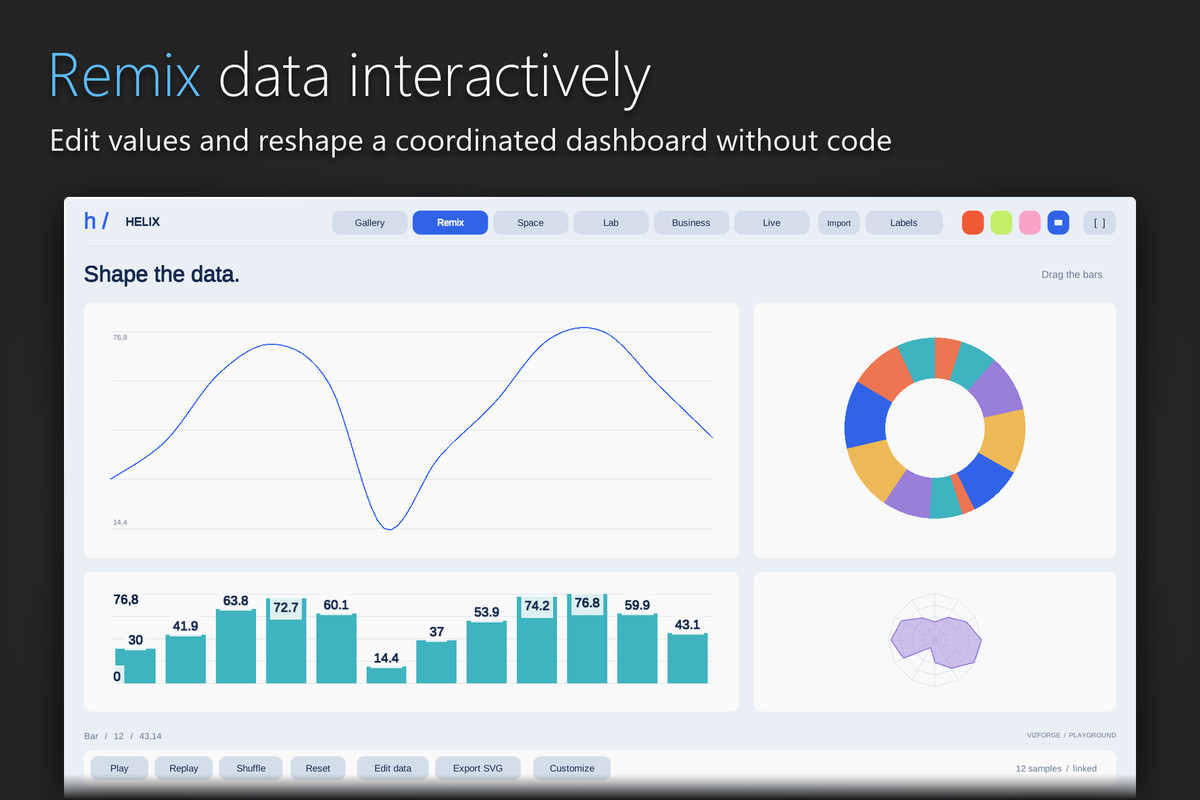The height and width of the screenshot is (800, 1200).
Task: Switch to the Live tab
Action: coord(771,222)
